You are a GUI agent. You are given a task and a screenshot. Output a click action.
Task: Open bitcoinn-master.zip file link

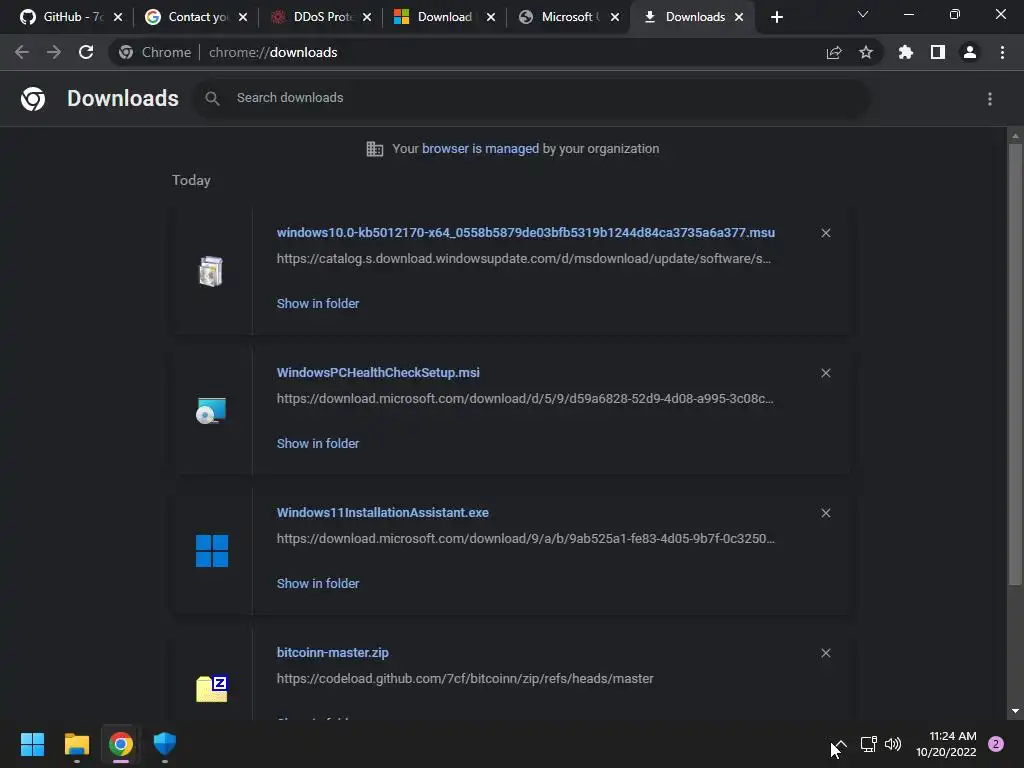pyautogui.click(x=332, y=652)
